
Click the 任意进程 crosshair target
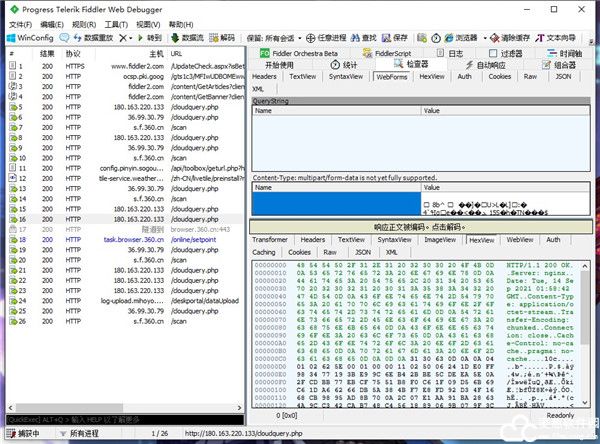point(326,38)
